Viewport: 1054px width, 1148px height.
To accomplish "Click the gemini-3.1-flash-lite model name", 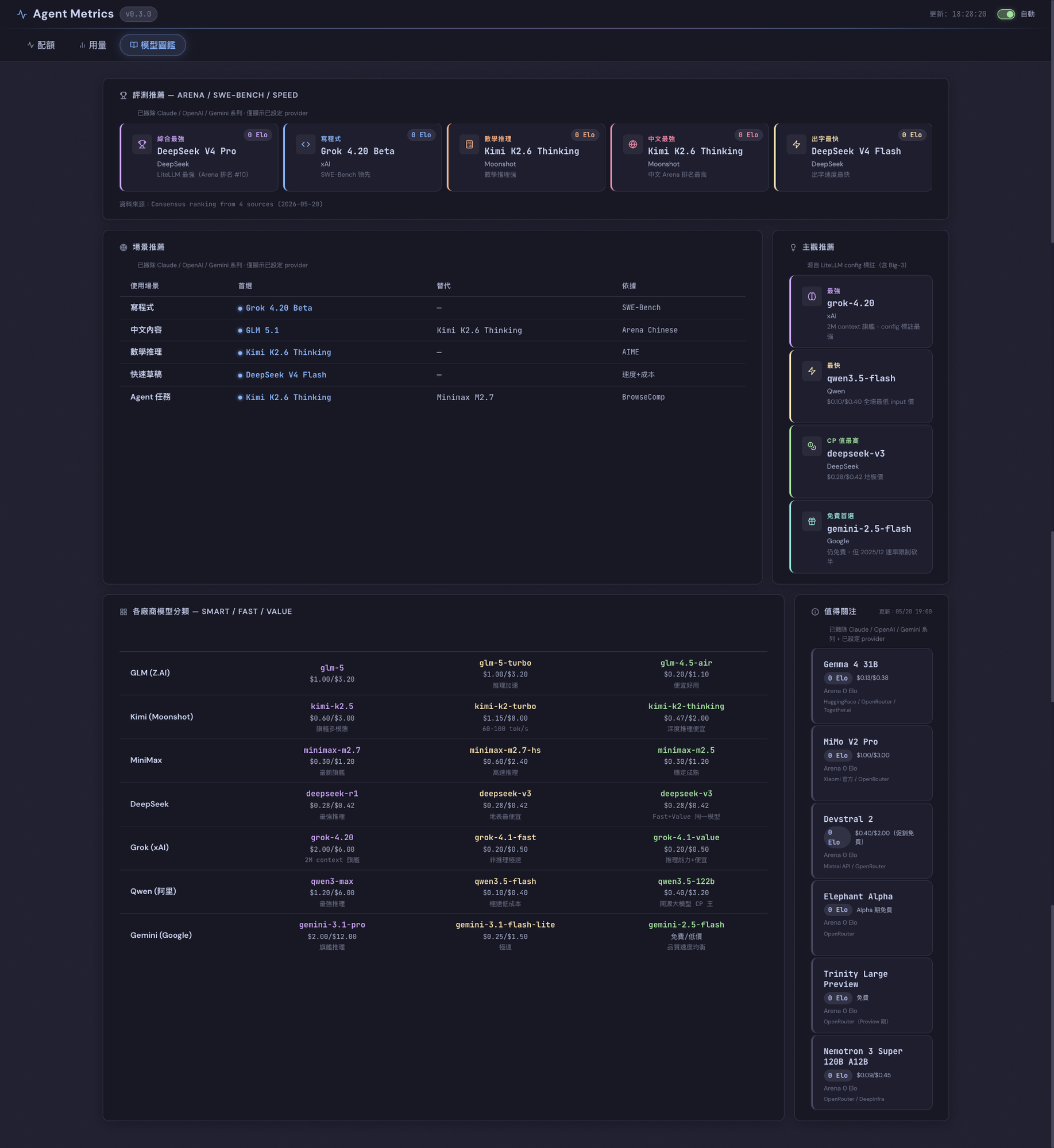I will pos(505,925).
